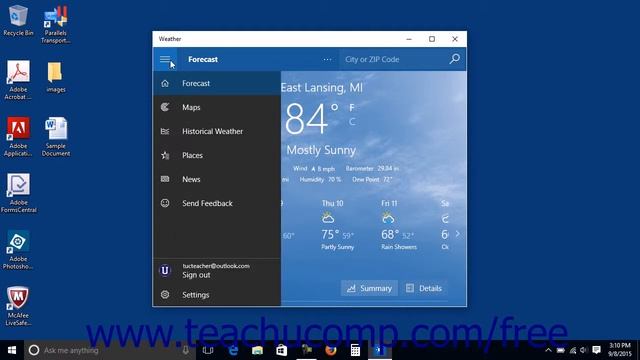Select Places in navigation menu
Image resolution: width=640 pixels, height=360 pixels.
217,155
